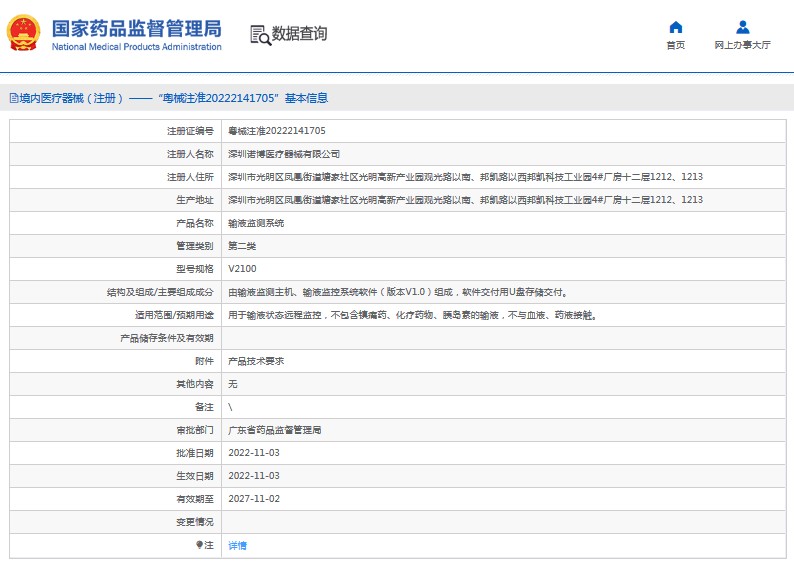Select 广东省药品监督管理局 approval department
Viewport: 794px width, 565px height.
[x=274, y=430]
